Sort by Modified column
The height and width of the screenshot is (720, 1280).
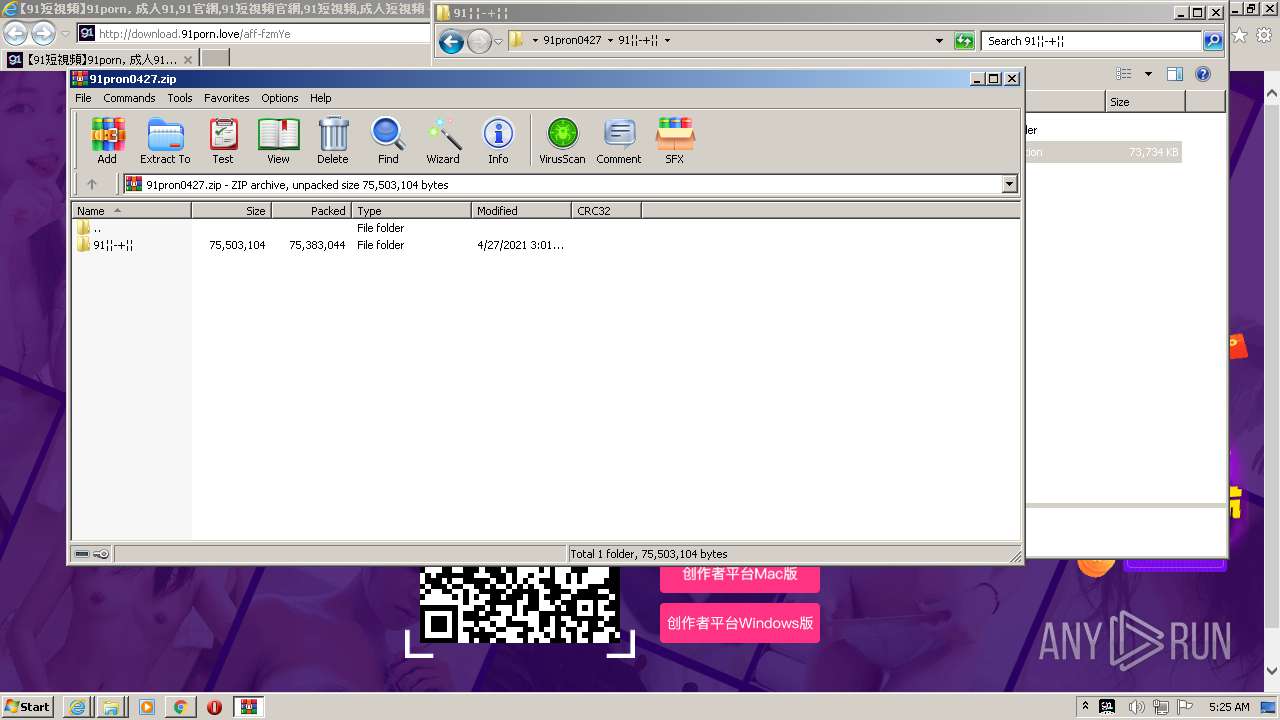(521, 211)
